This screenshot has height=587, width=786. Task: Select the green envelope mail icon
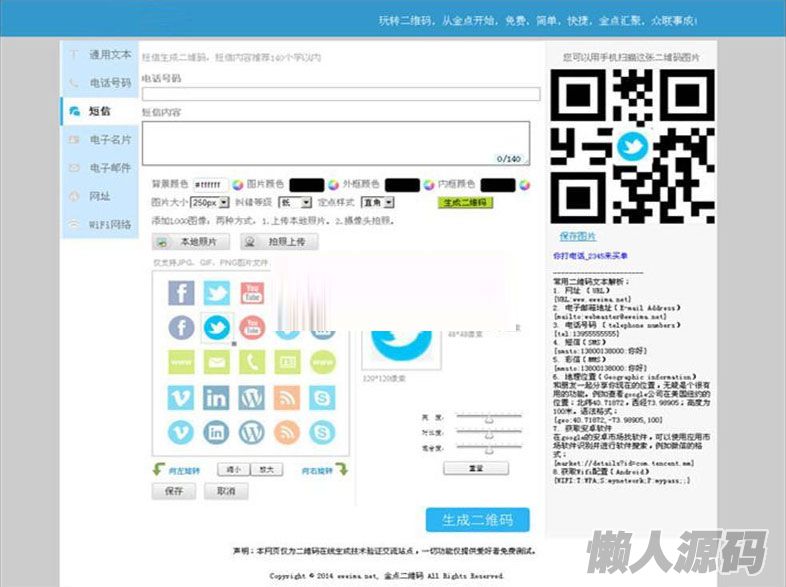tap(217, 362)
